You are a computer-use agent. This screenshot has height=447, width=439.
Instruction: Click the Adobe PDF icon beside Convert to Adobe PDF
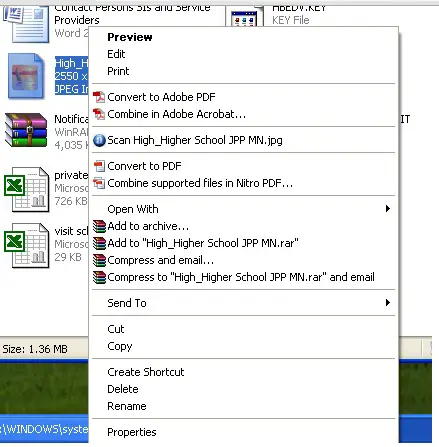99,97
